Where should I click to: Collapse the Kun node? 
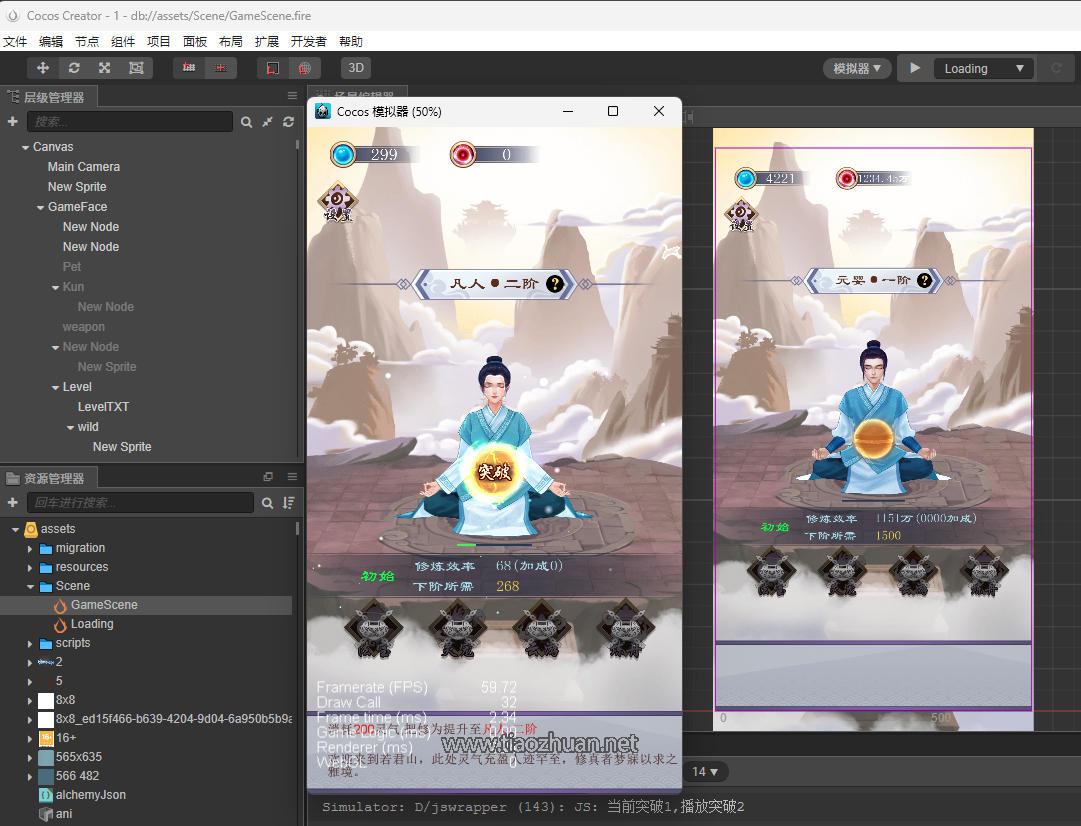56,288
